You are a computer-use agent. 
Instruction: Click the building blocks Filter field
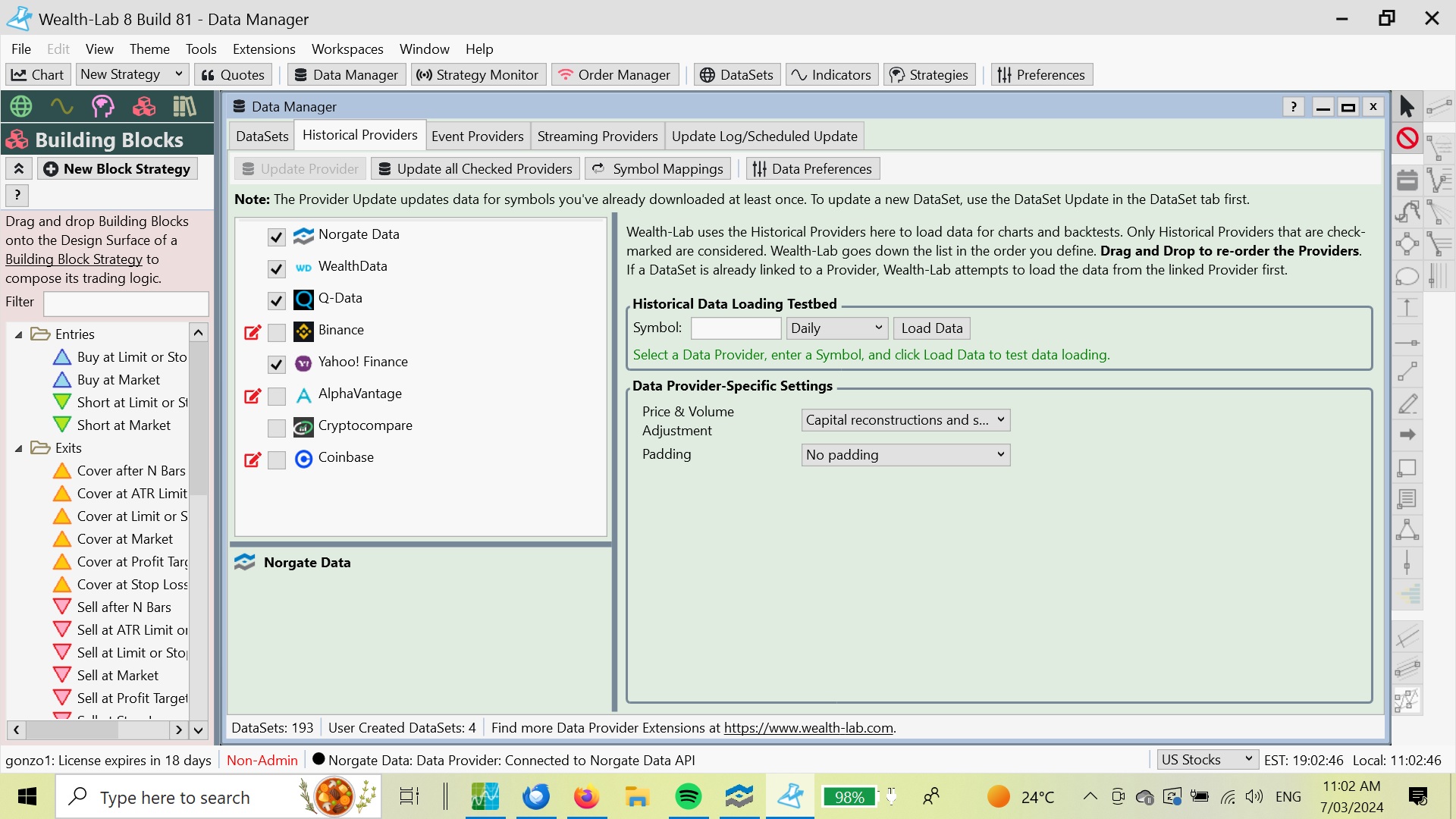click(x=126, y=303)
